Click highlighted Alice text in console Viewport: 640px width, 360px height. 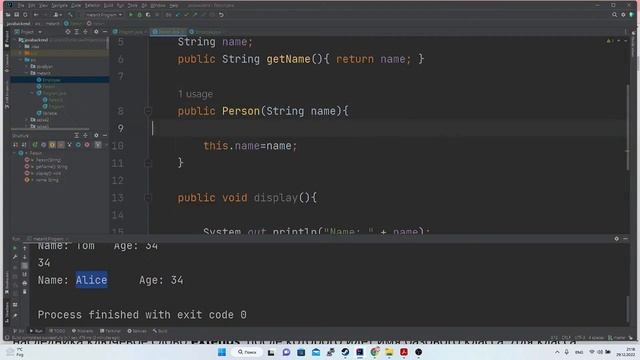[91, 280]
